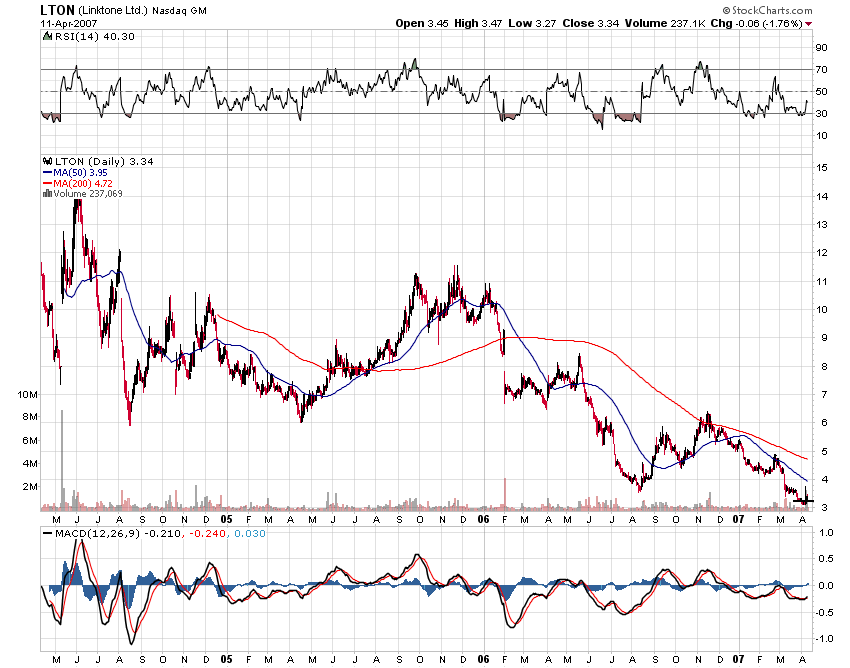Image resolution: width=850 pixels, height=668 pixels.
Task: Click the 7 price level on price axis
Action: point(824,395)
